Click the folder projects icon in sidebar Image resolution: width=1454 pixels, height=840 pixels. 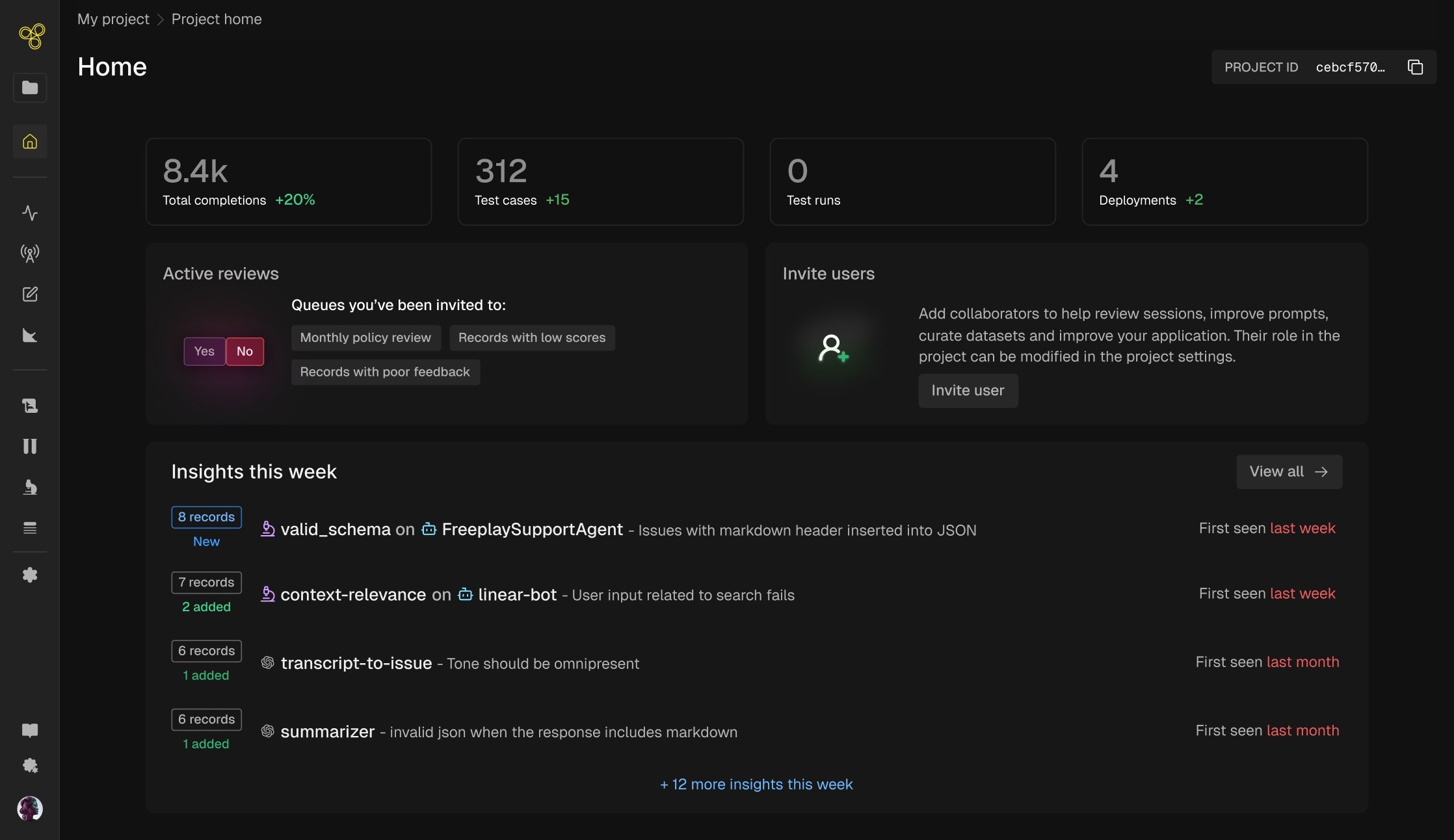click(x=30, y=88)
